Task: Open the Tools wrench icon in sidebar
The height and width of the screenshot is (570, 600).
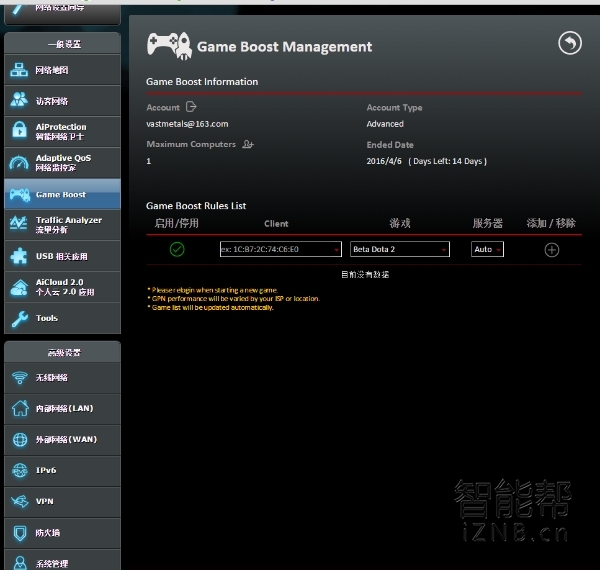Action: coord(19,319)
